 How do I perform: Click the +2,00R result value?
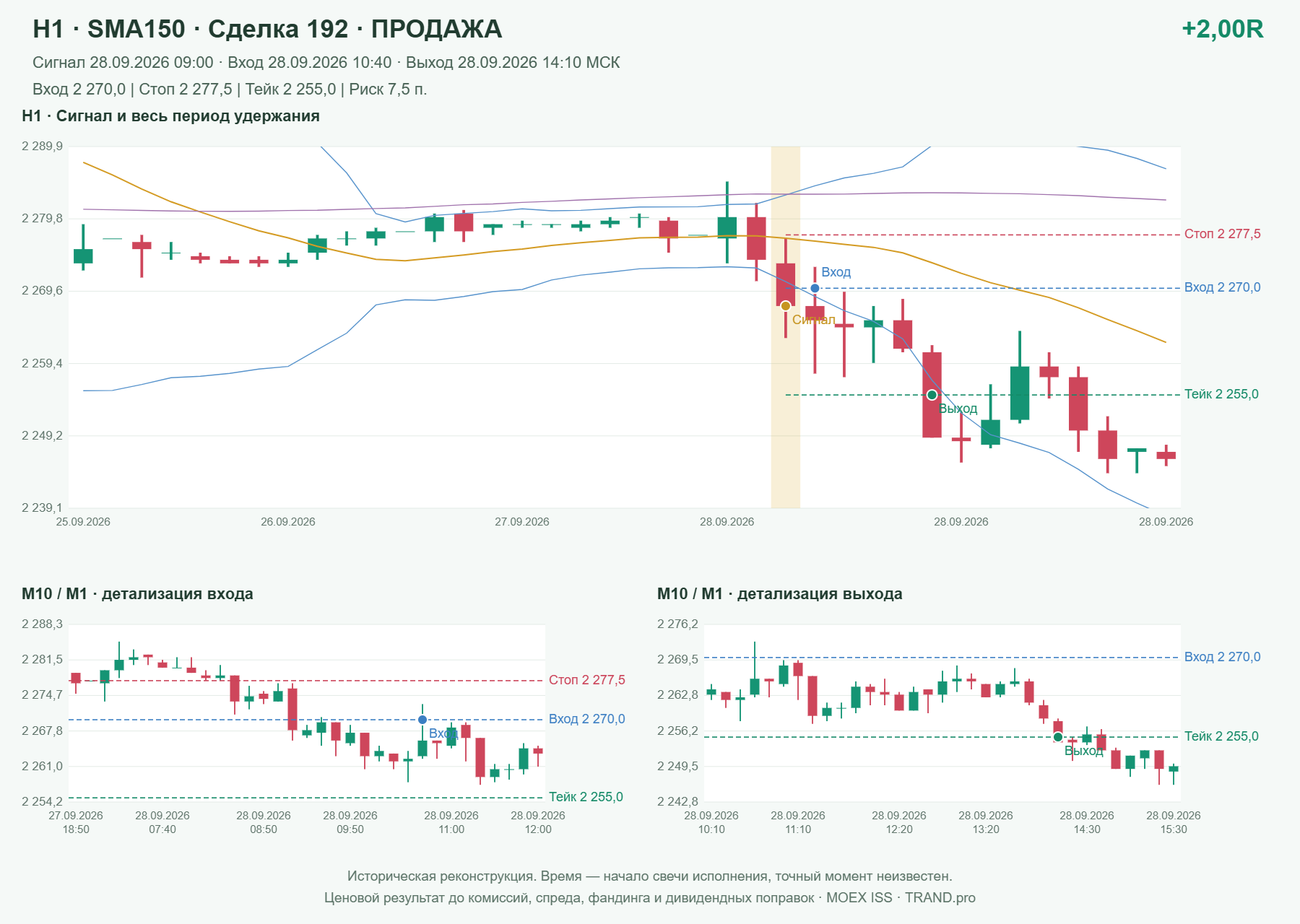pyautogui.click(x=1222, y=29)
